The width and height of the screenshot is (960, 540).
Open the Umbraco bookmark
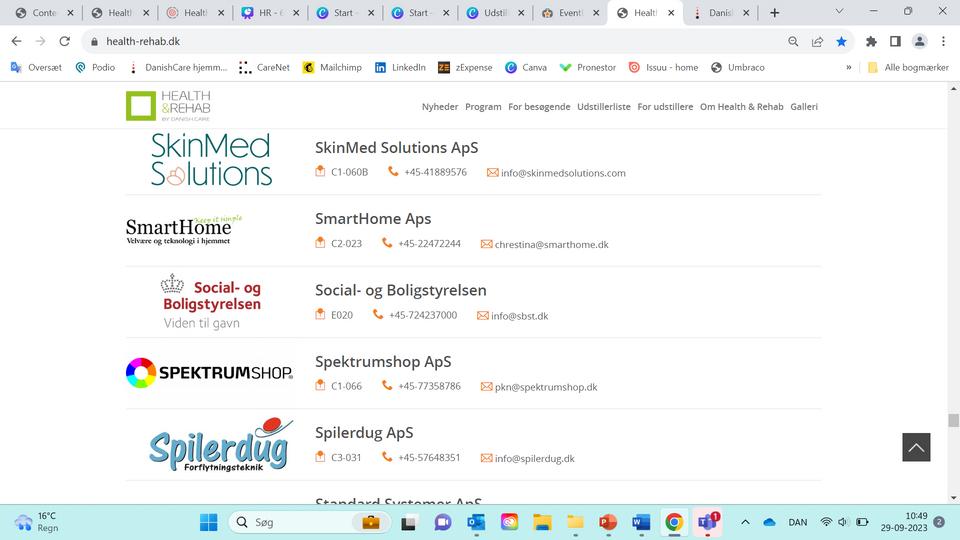[x=738, y=67]
